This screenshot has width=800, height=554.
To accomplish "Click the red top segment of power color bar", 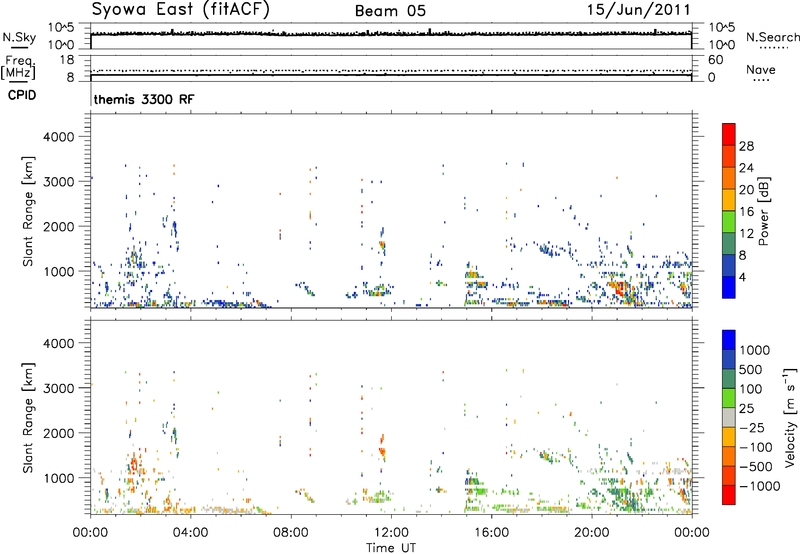I will pyautogui.click(x=729, y=134).
